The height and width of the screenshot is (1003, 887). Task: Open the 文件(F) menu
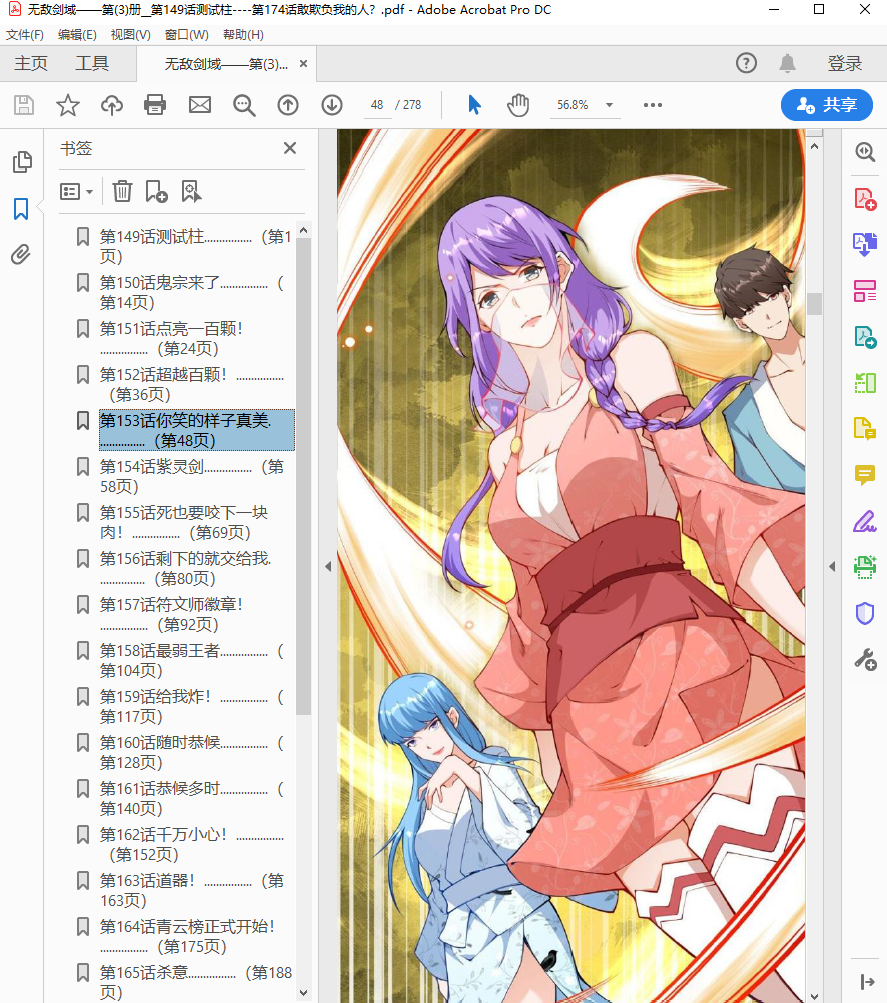point(24,35)
